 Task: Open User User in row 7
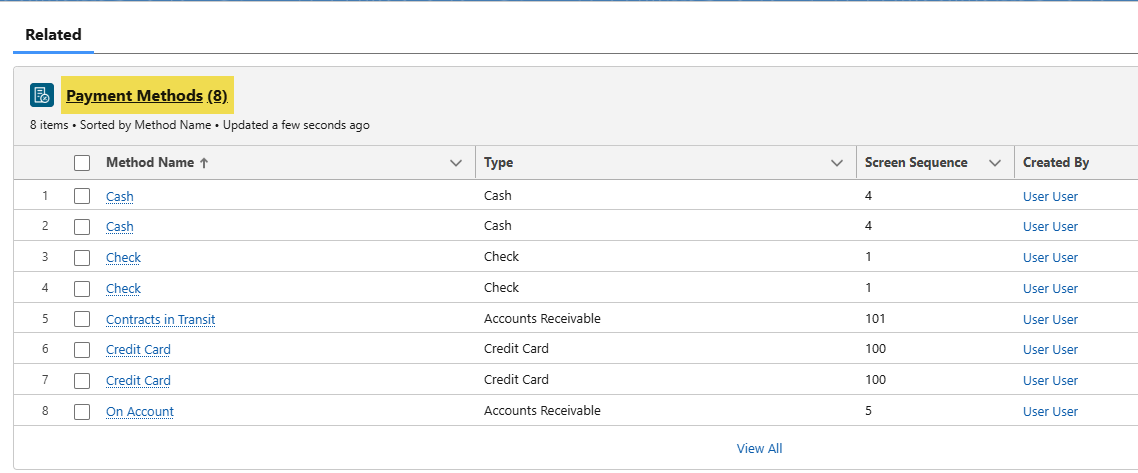1050,381
